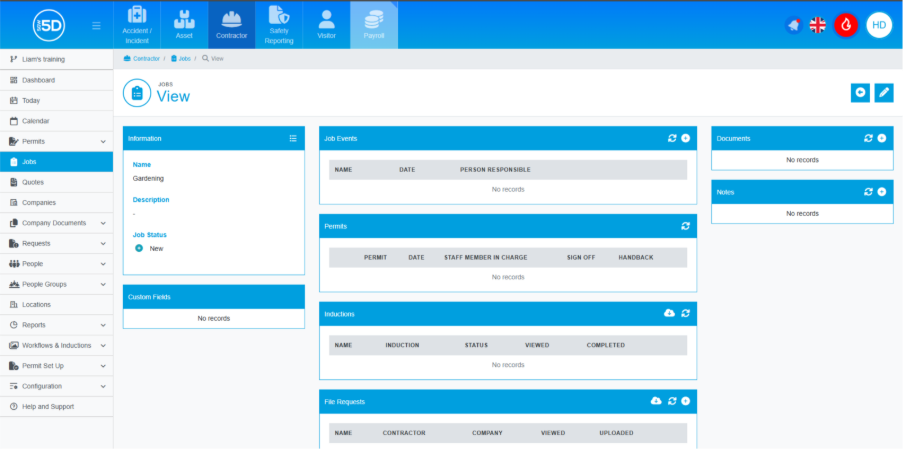
Task: Expand the People Groups sidebar menu
Action: (103, 284)
